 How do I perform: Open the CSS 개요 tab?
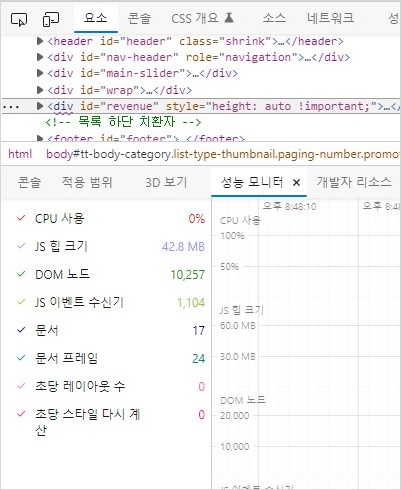pyautogui.click(x=195, y=18)
